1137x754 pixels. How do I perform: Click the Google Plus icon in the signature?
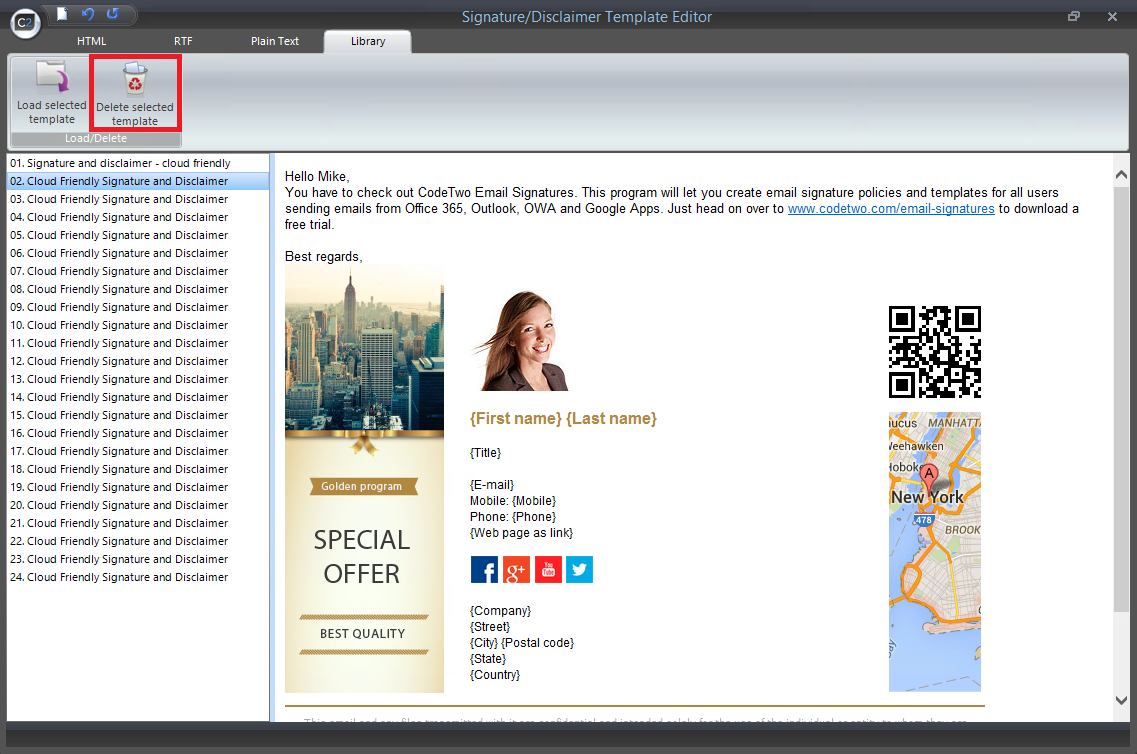tap(516, 570)
